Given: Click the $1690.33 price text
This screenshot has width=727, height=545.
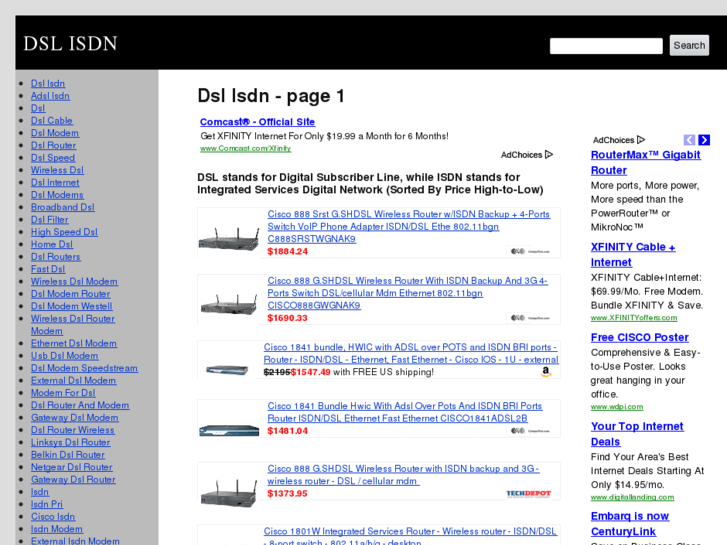Looking at the screenshot, I should tap(287, 318).
